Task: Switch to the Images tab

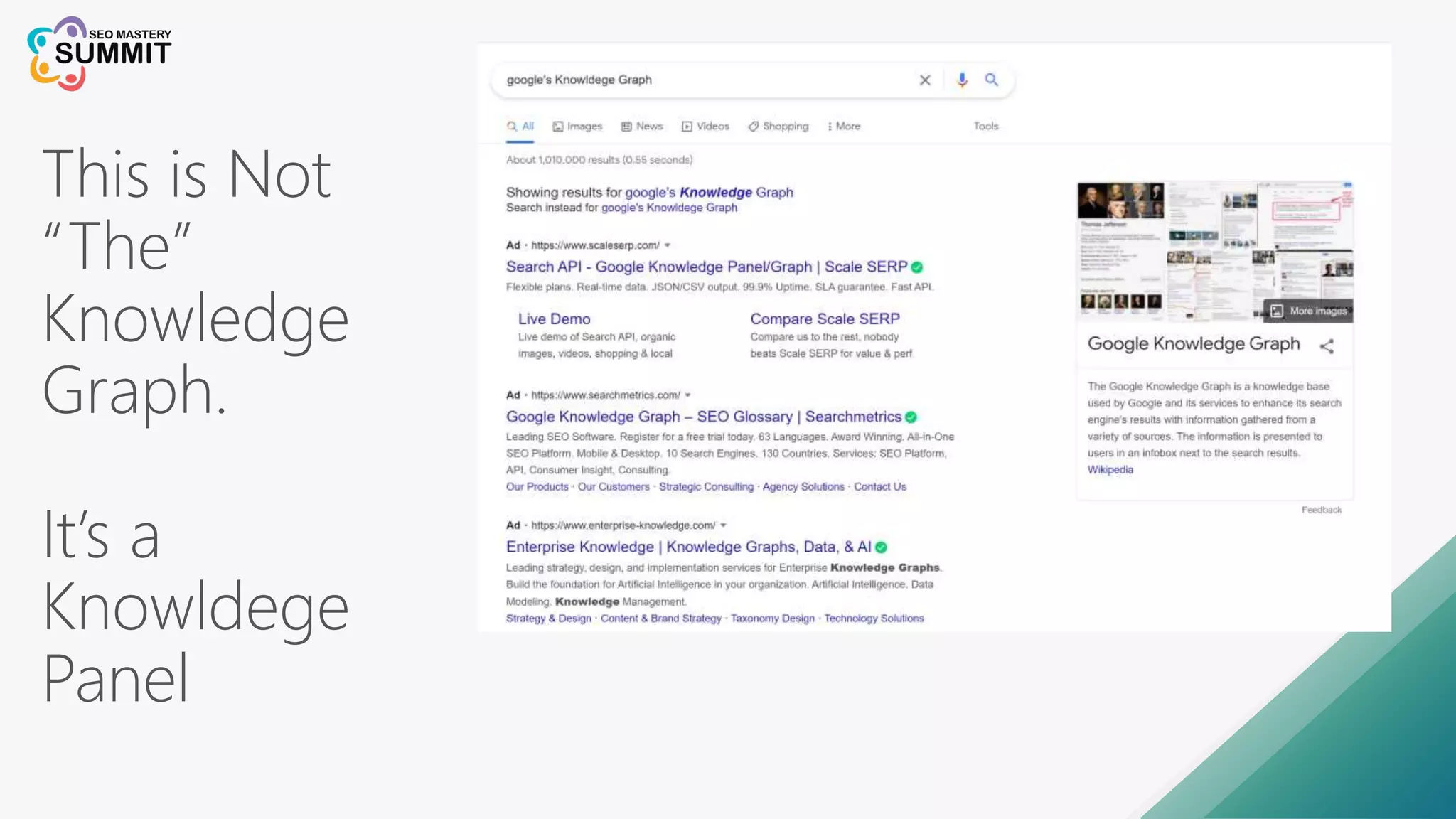Action: (577, 127)
